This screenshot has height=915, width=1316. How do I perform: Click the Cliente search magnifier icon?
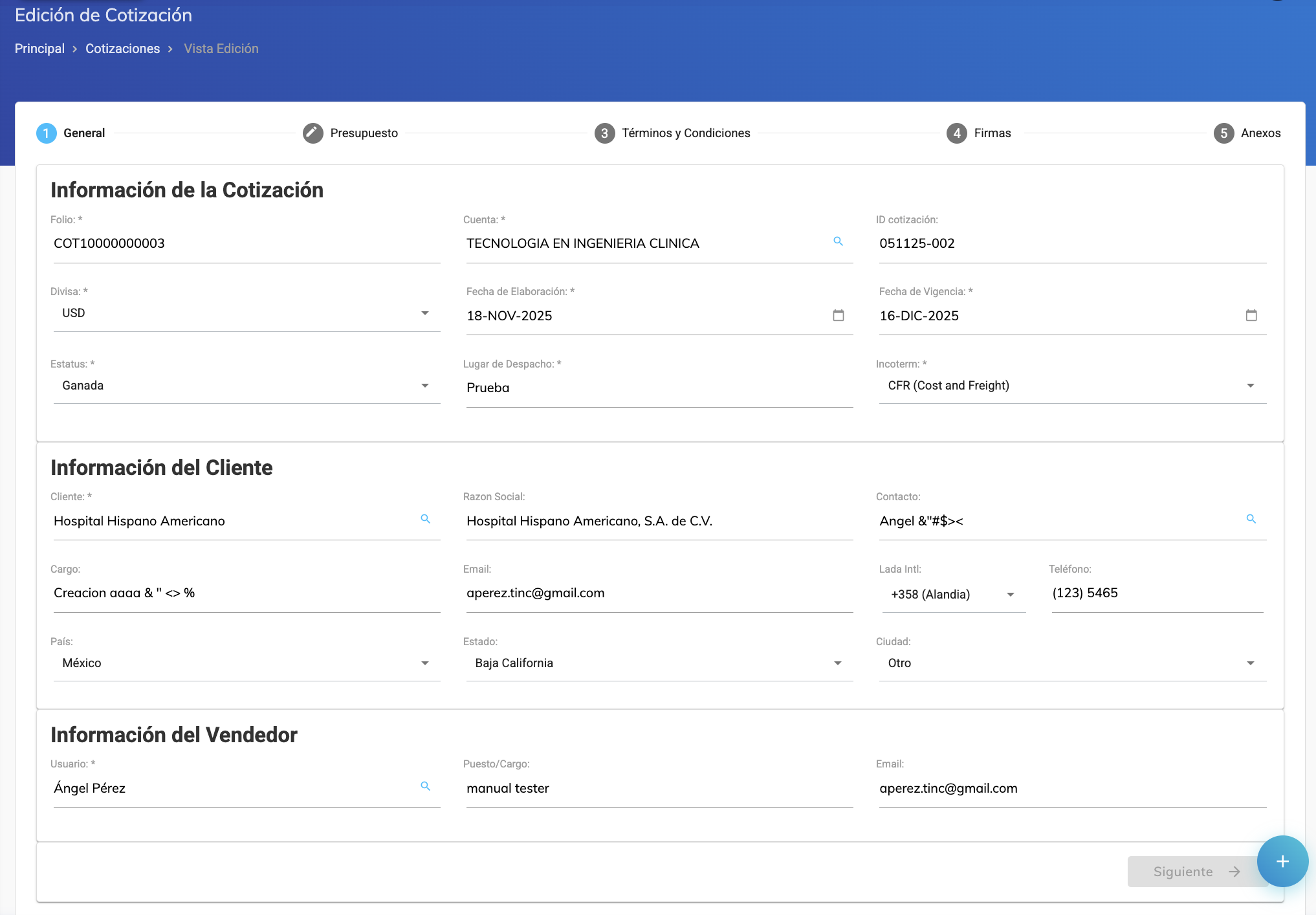pyautogui.click(x=425, y=519)
